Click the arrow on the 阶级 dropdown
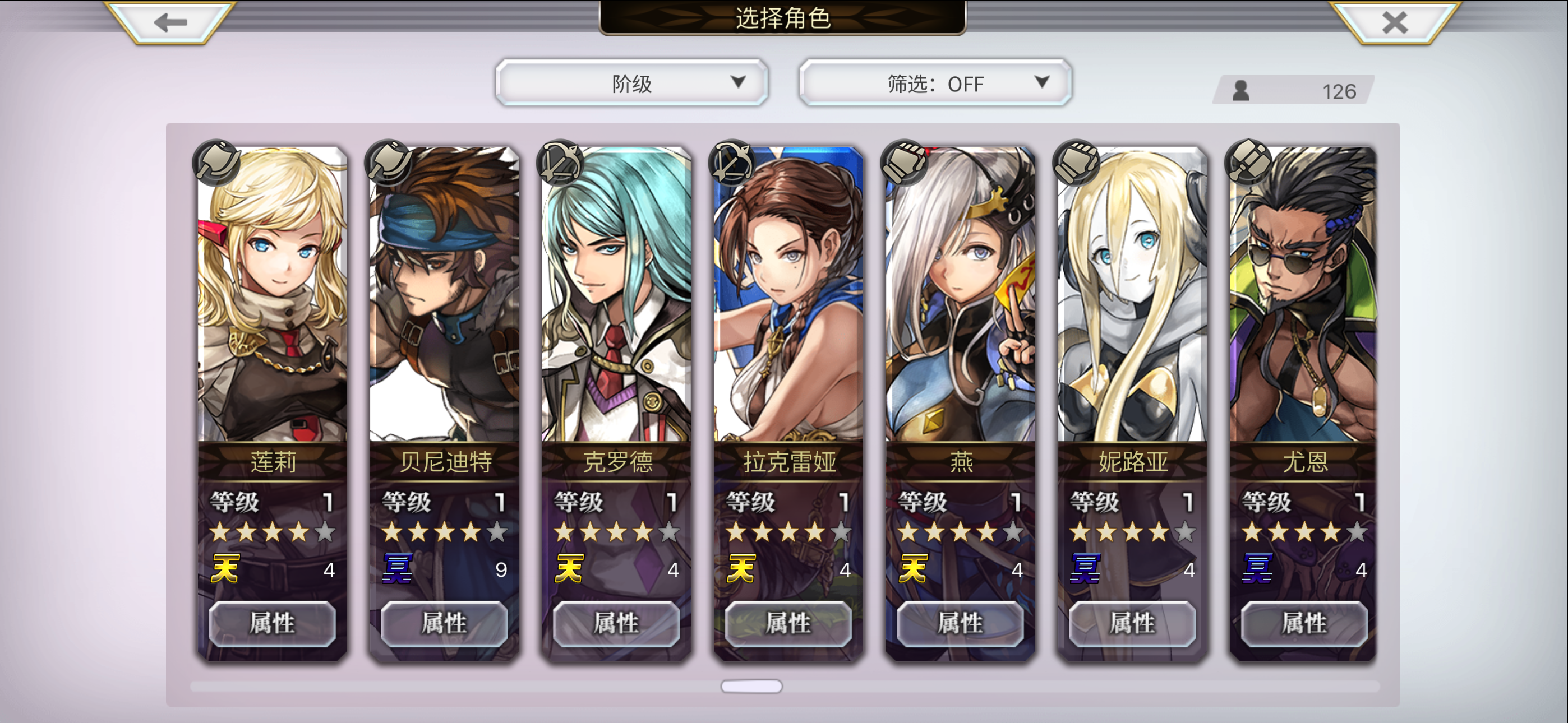Viewport: 1568px width, 723px height. (738, 82)
